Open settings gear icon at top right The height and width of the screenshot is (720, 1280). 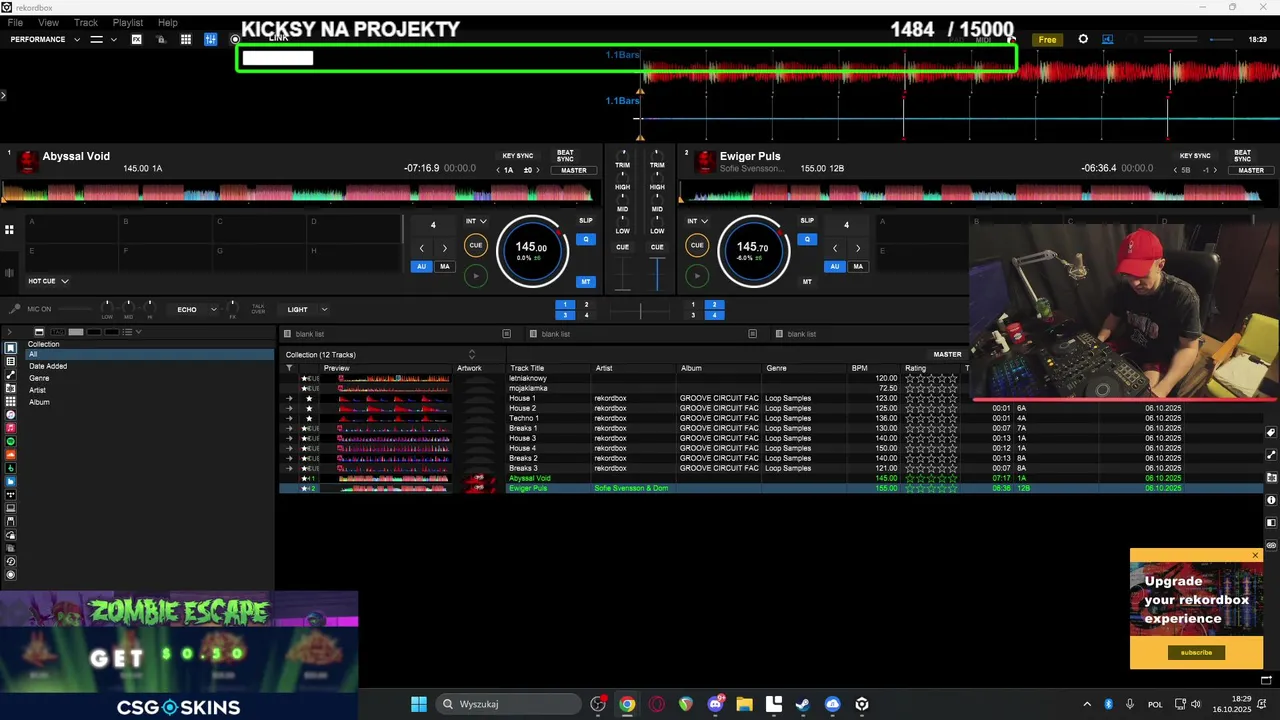tap(1083, 39)
